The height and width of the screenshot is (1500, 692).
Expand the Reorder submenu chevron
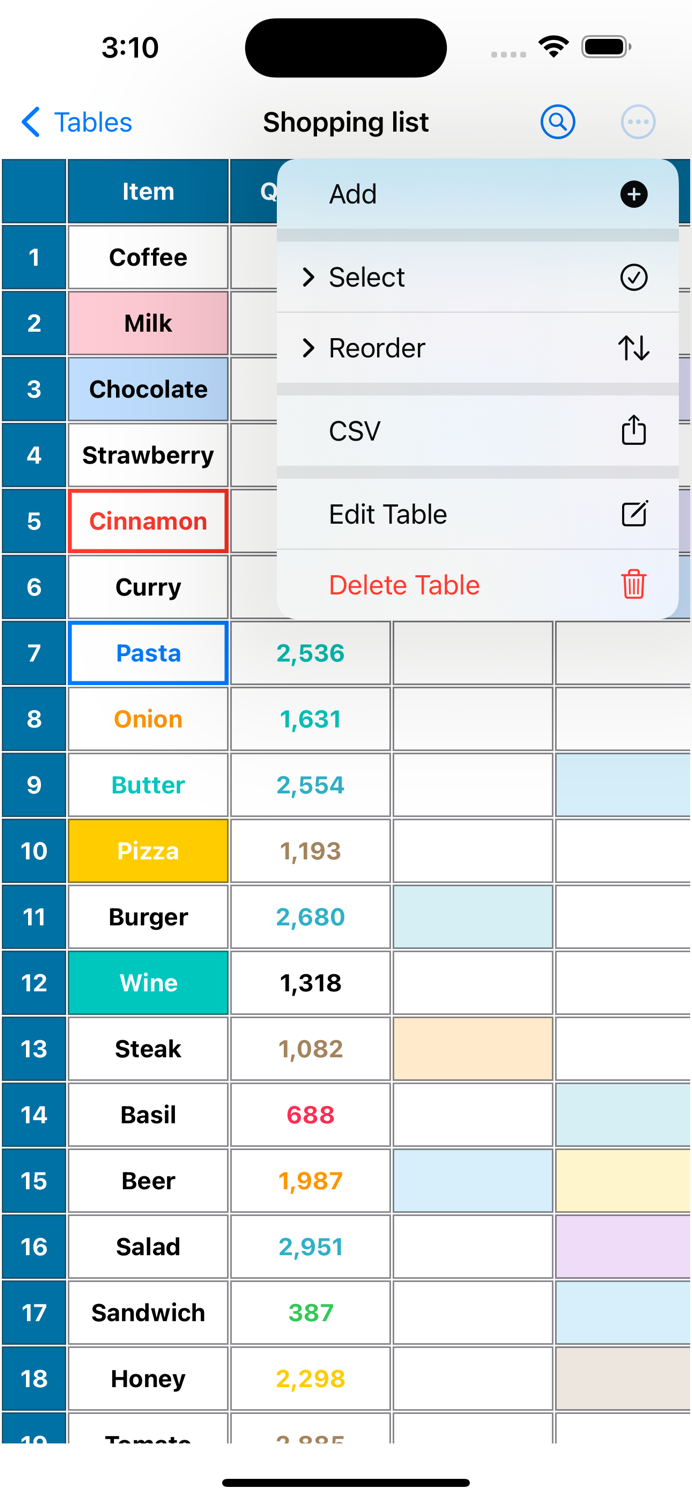point(308,348)
